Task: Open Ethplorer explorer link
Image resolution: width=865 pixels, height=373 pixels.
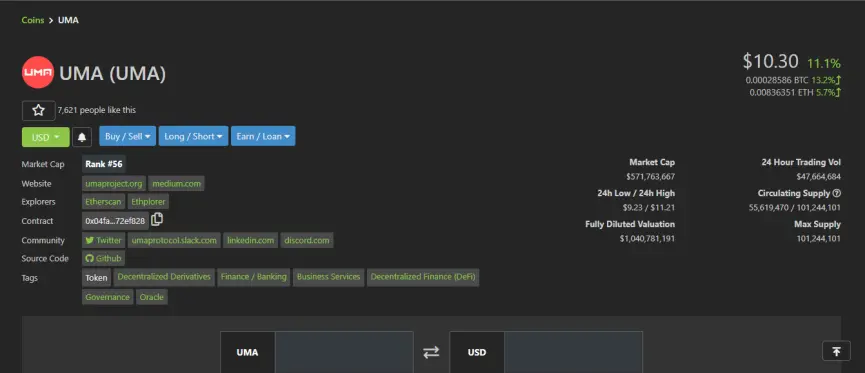Action: (148, 202)
